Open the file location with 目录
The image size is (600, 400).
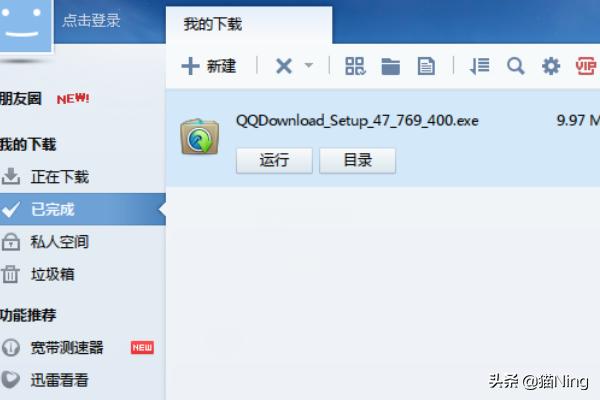tap(357, 160)
